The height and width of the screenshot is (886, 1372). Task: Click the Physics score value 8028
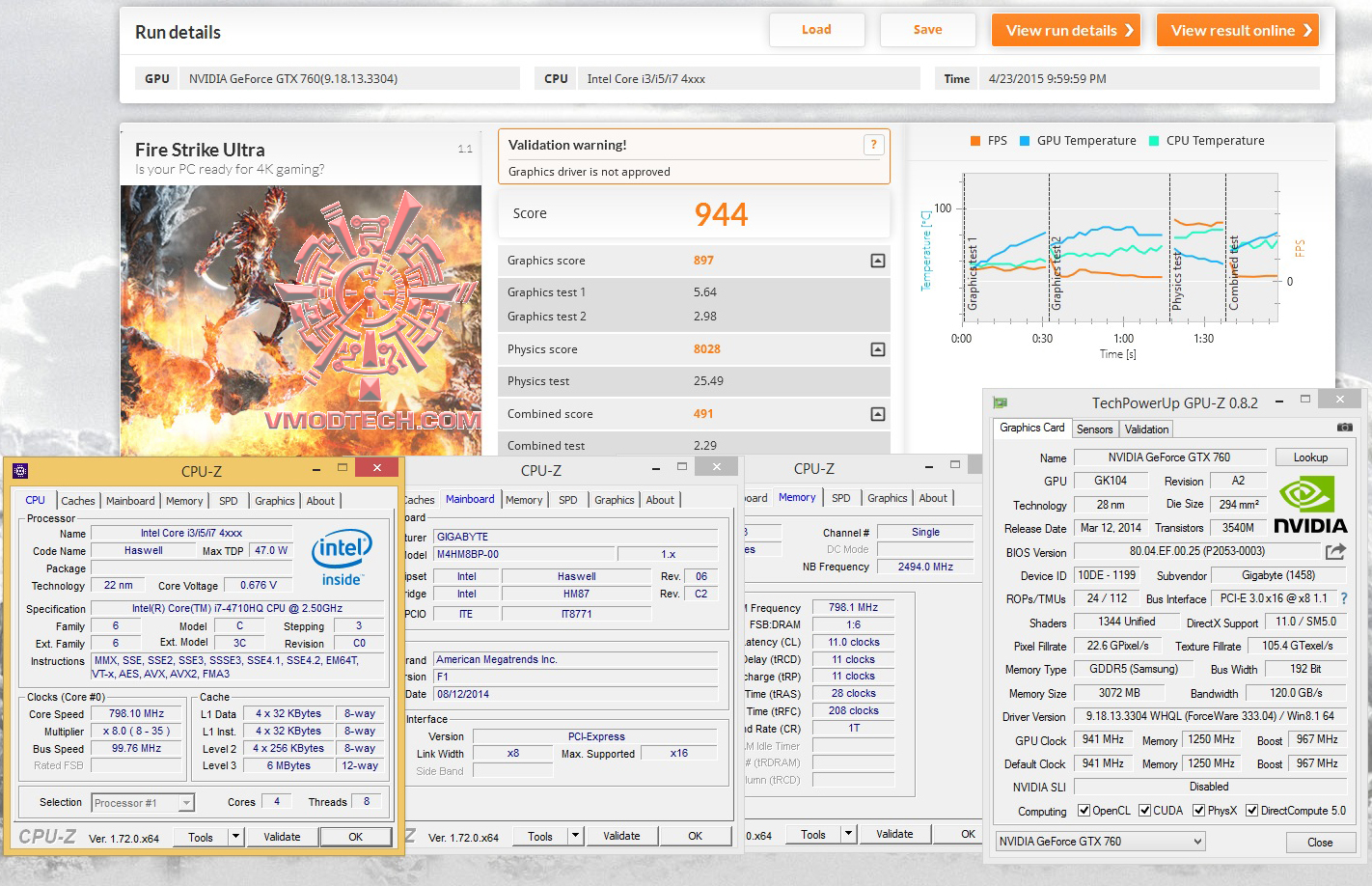point(707,349)
